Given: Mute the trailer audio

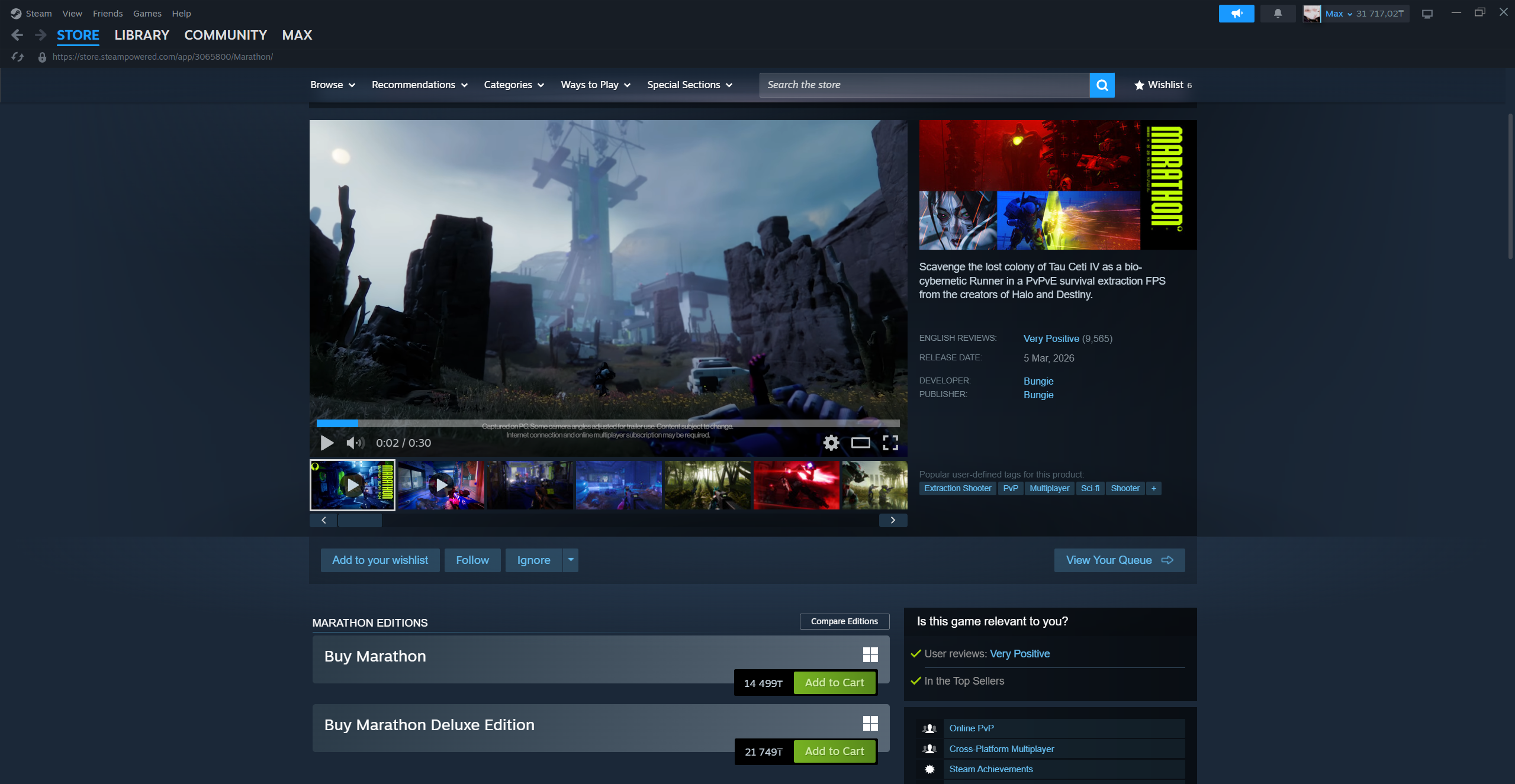Looking at the screenshot, I should [355, 443].
